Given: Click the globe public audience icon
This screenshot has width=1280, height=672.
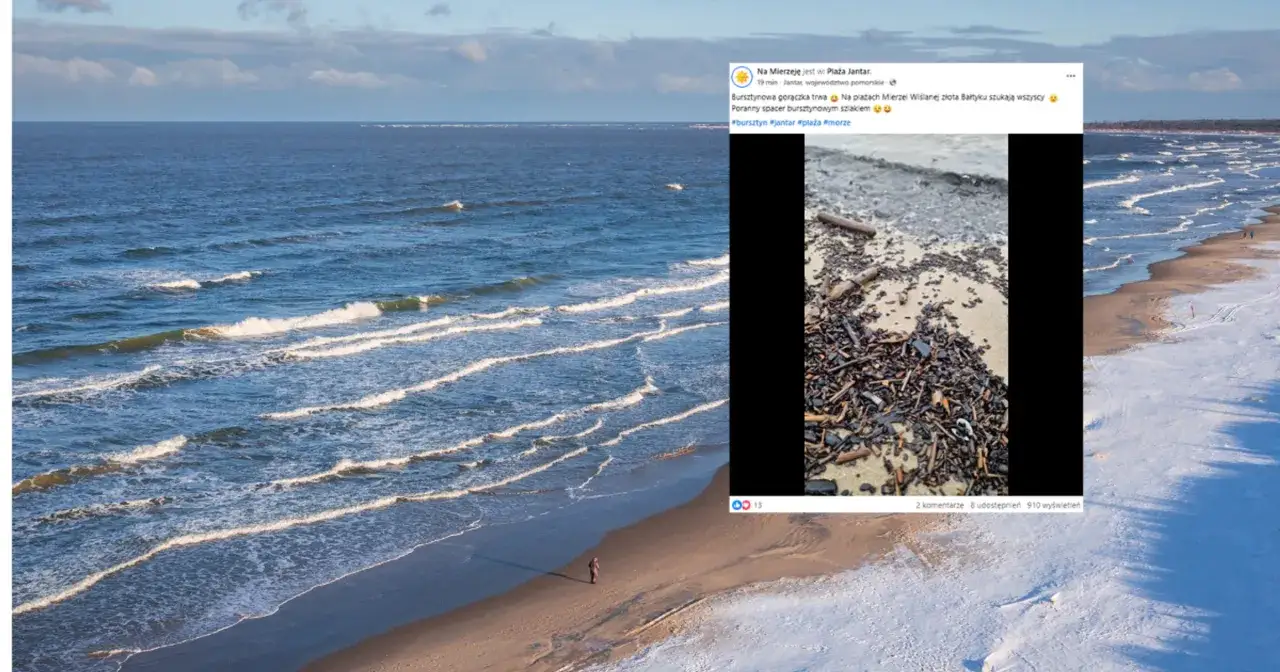Looking at the screenshot, I should [x=893, y=83].
